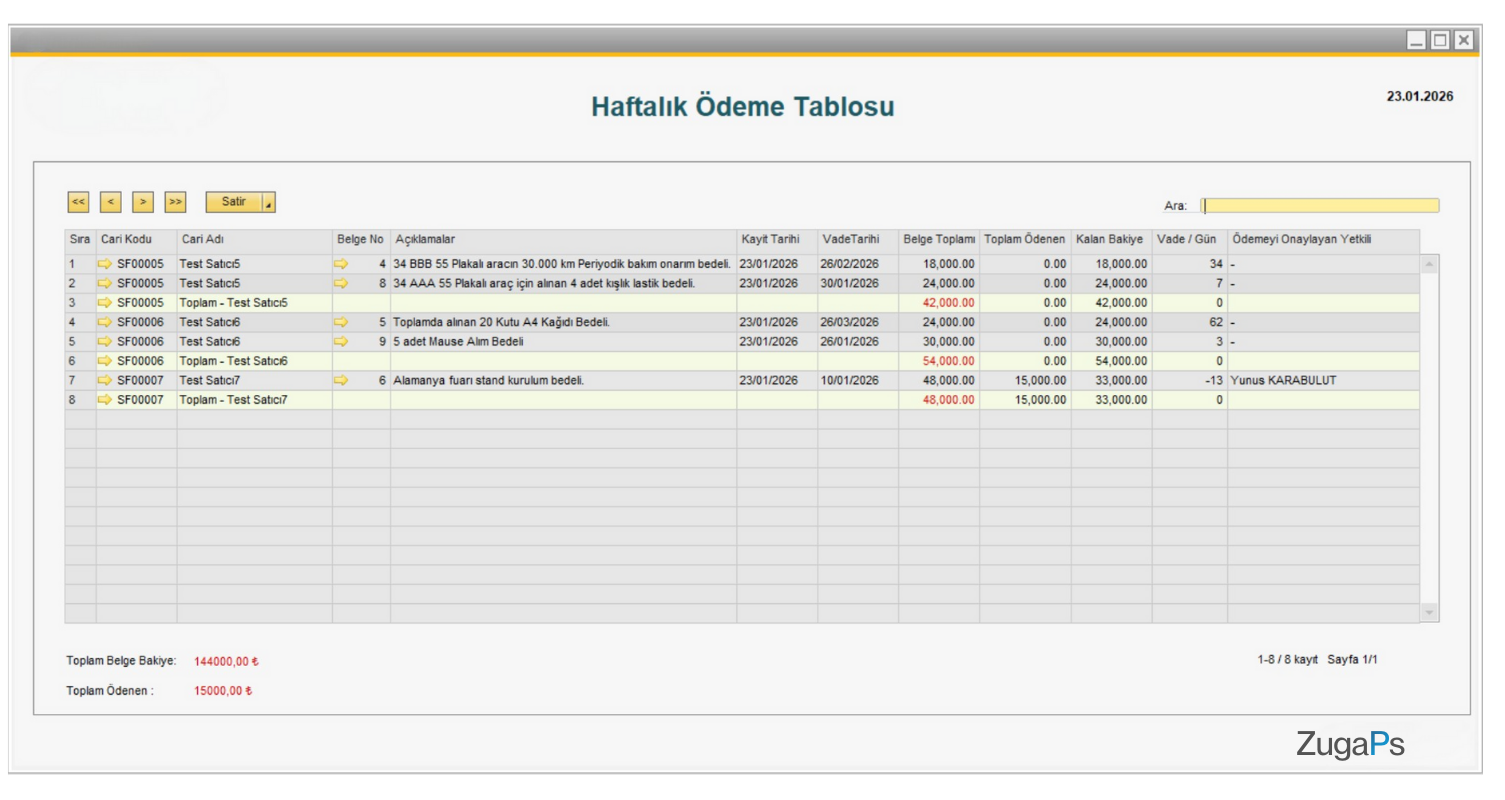1505x800 pixels.
Task: Click the arrow icon beside SF00007 vendor code
Action: tap(104, 380)
